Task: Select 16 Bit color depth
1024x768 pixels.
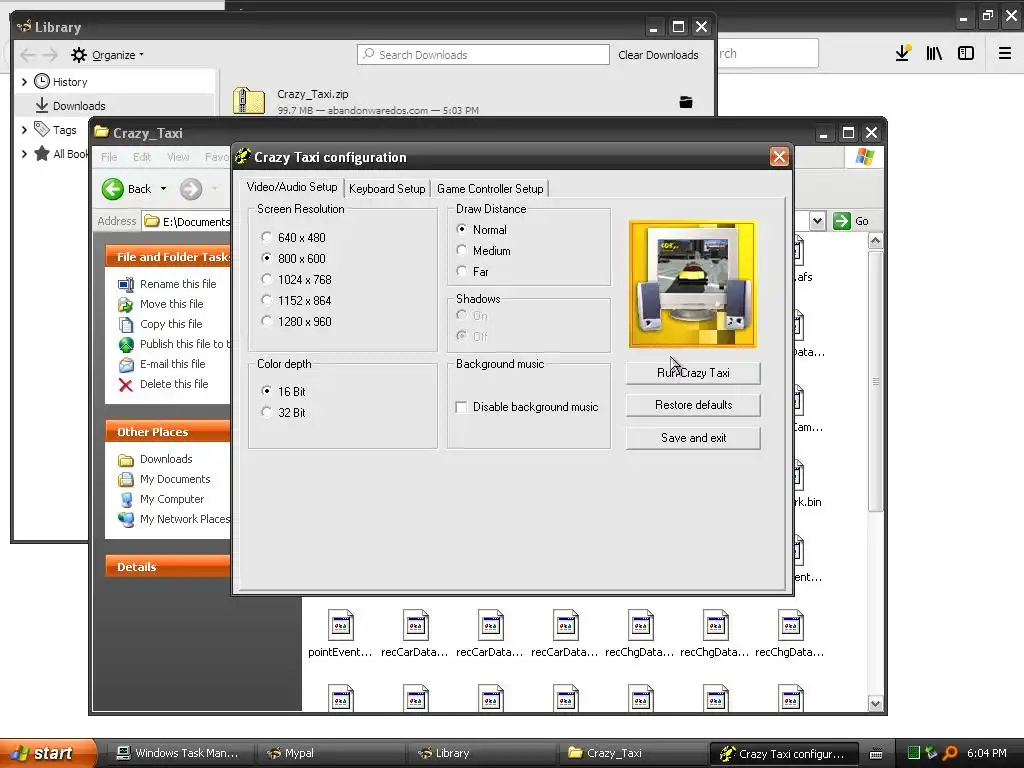Action: (x=266, y=391)
